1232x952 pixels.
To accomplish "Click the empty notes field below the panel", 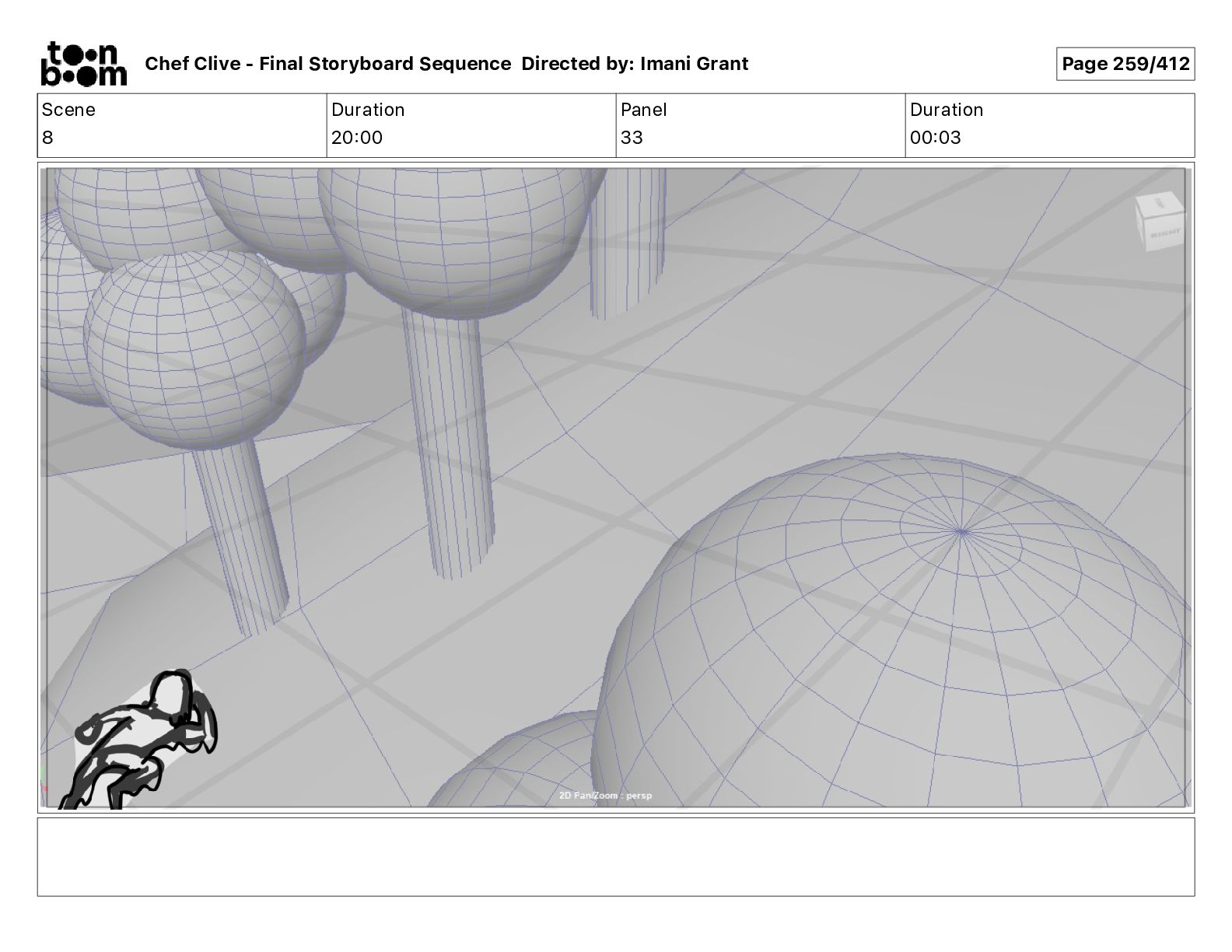I will (x=616, y=856).
